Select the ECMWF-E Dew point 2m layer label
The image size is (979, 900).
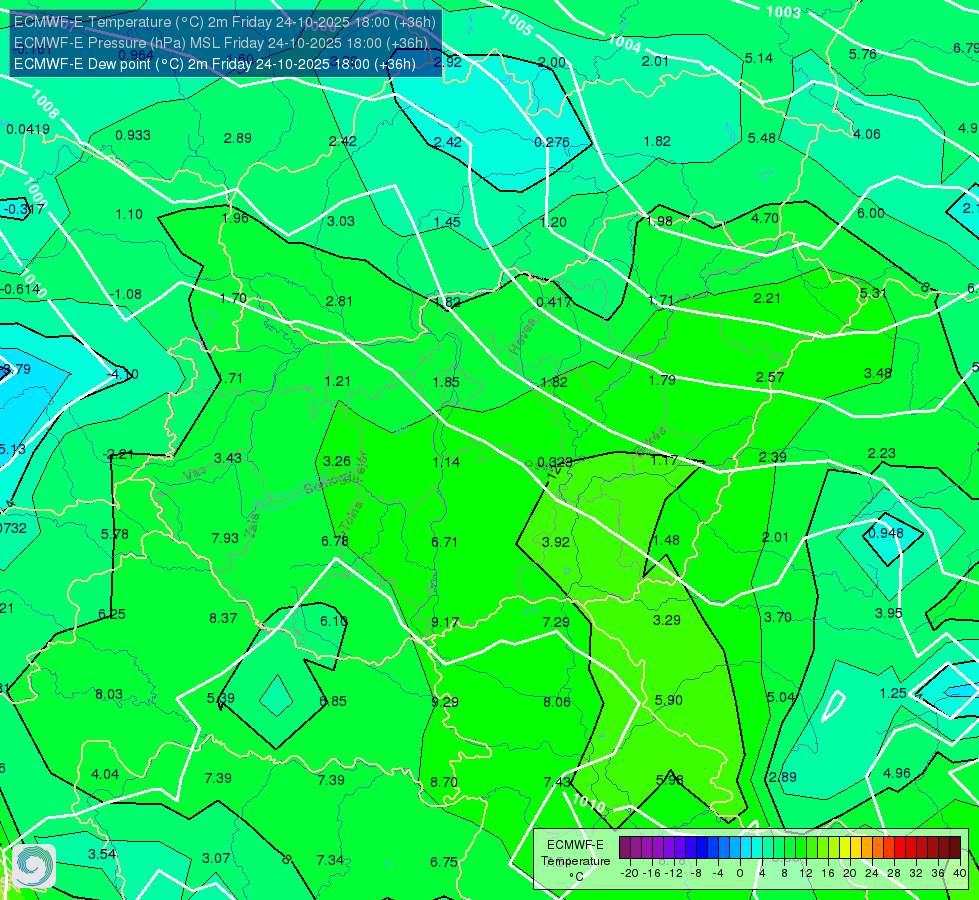[215, 64]
